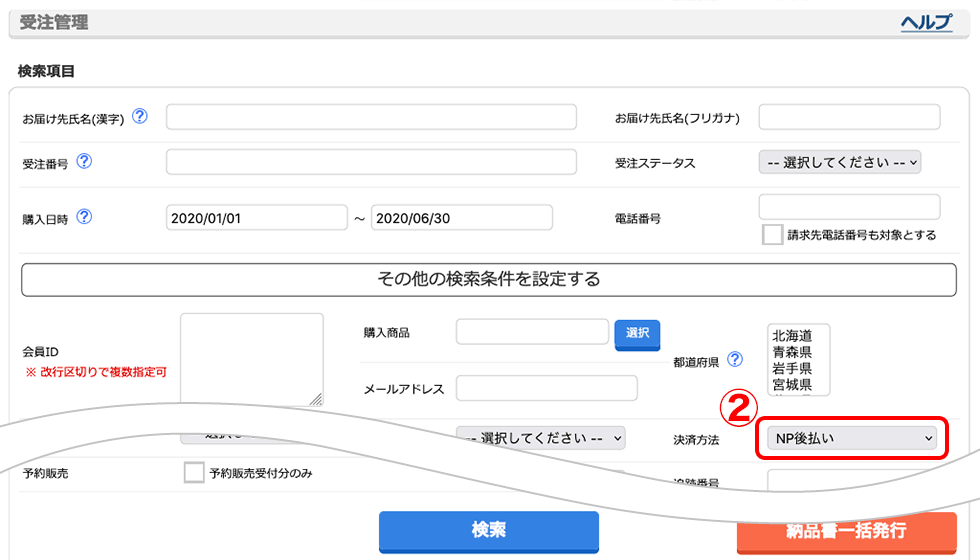
Task: Select 北海道 in prefecture list
Action: coord(792,336)
